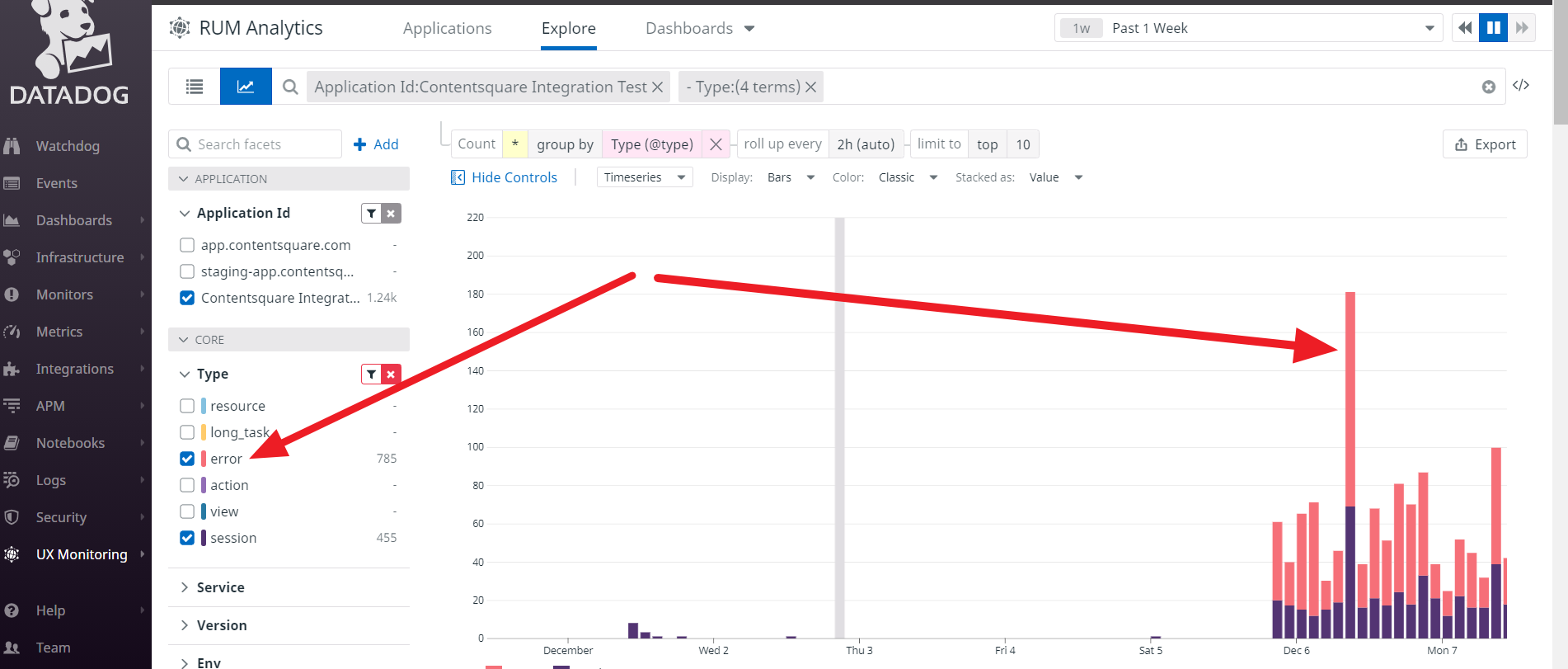The width and height of the screenshot is (1568, 669).
Task: Click the APM sidebar icon
Action: tap(12, 406)
